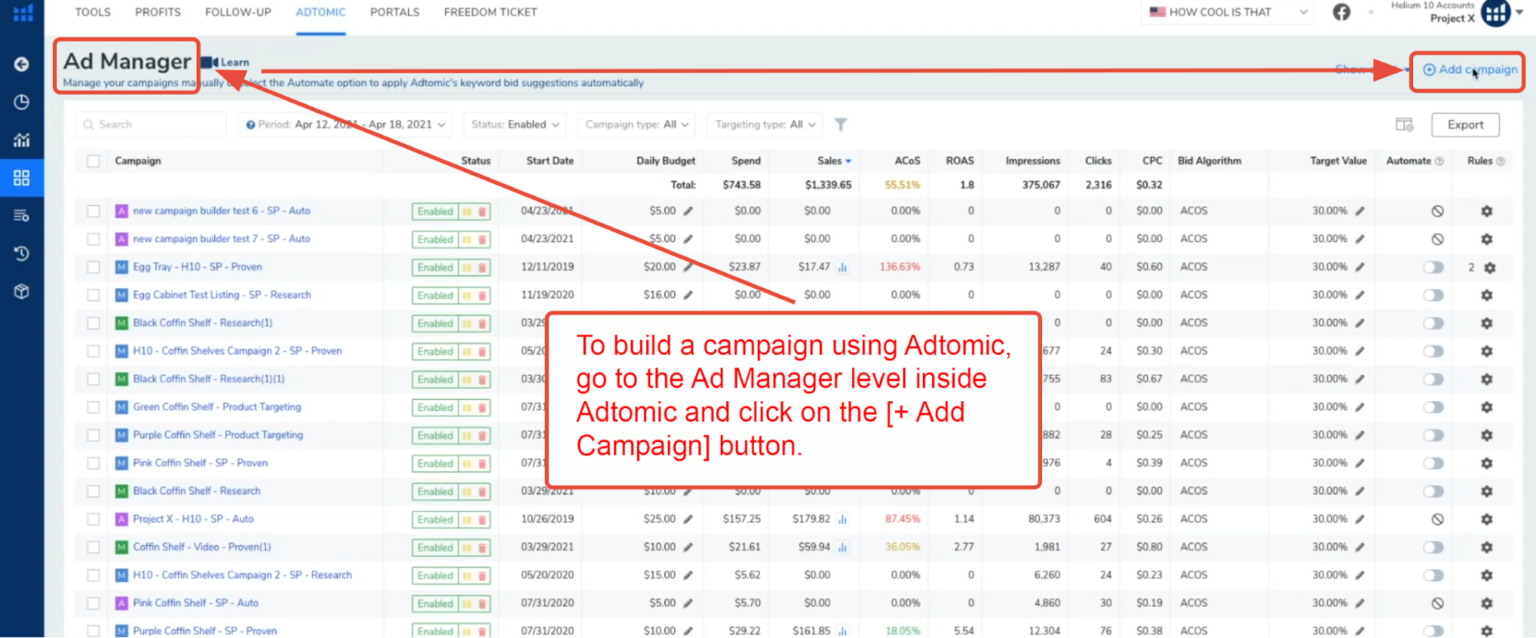The image size is (1536, 638).
Task: Open the history icon in the sidebar
Action: click(22, 253)
